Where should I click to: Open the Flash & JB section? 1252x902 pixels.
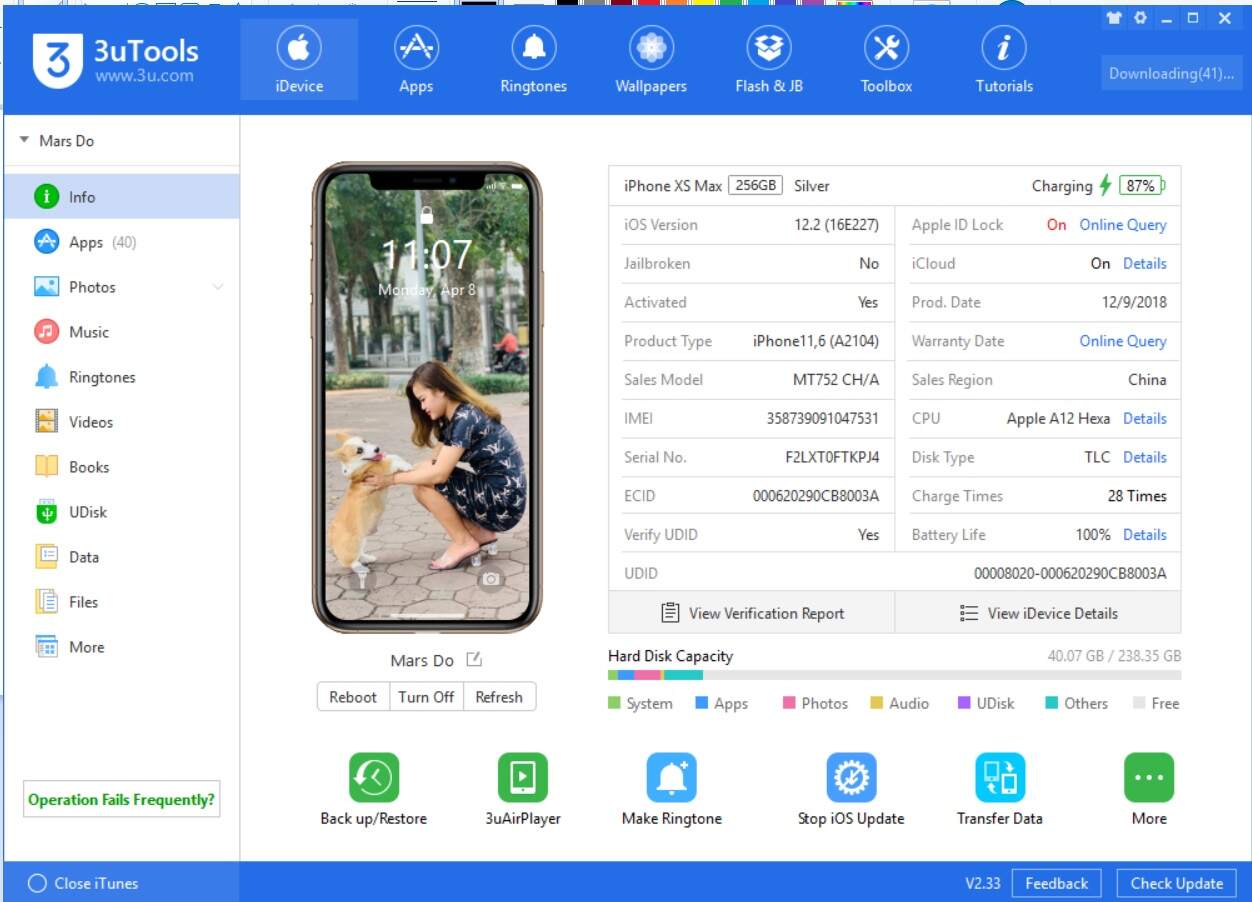coord(769,59)
